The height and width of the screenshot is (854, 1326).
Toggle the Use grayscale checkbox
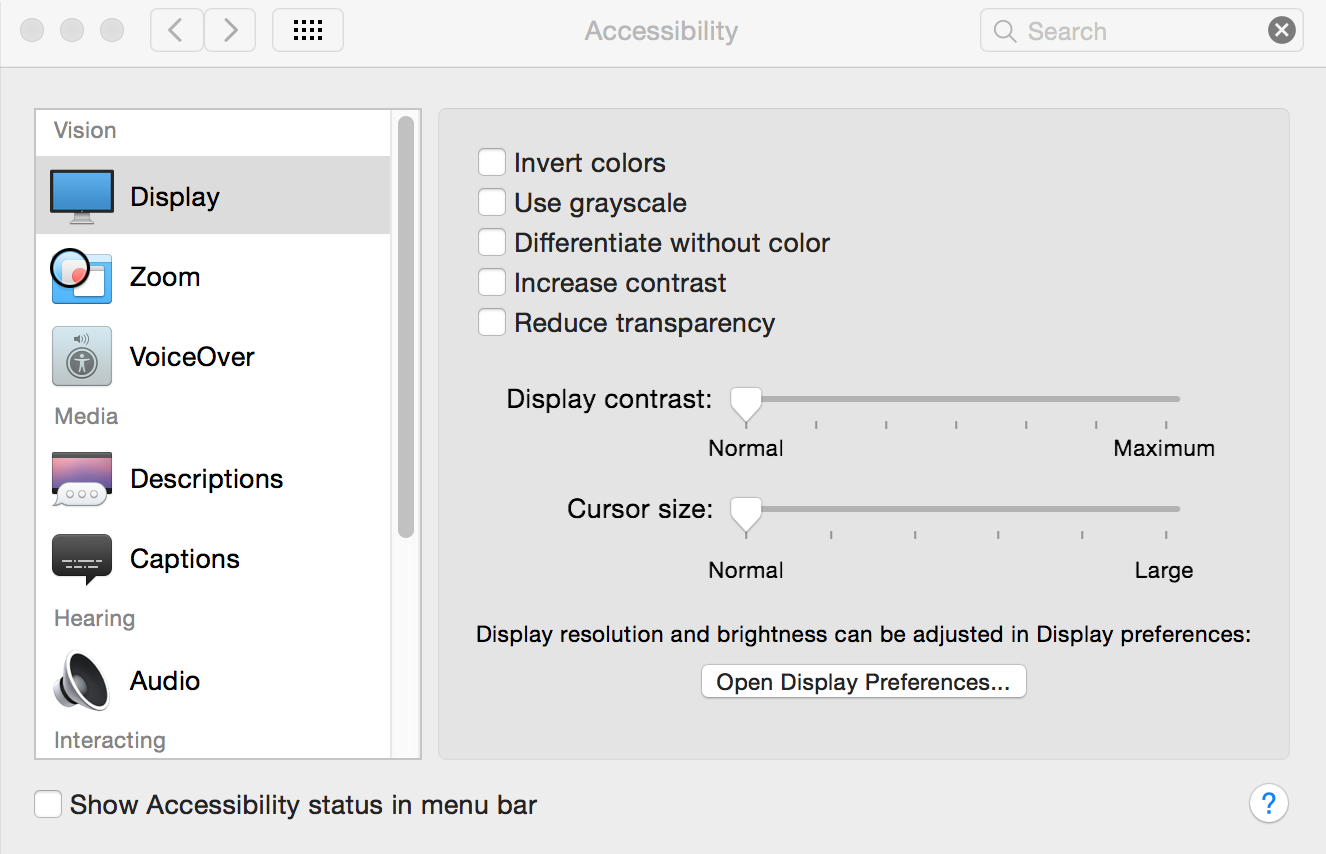(492, 203)
